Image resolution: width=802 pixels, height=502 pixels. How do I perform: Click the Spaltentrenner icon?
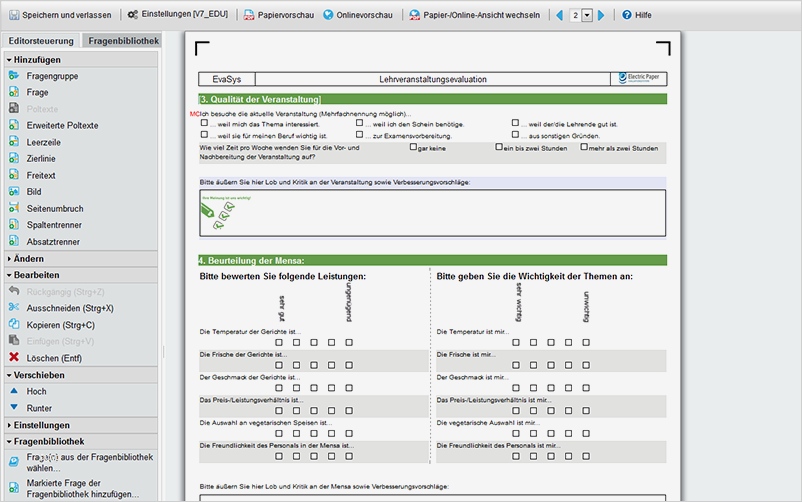coord(14,225)
